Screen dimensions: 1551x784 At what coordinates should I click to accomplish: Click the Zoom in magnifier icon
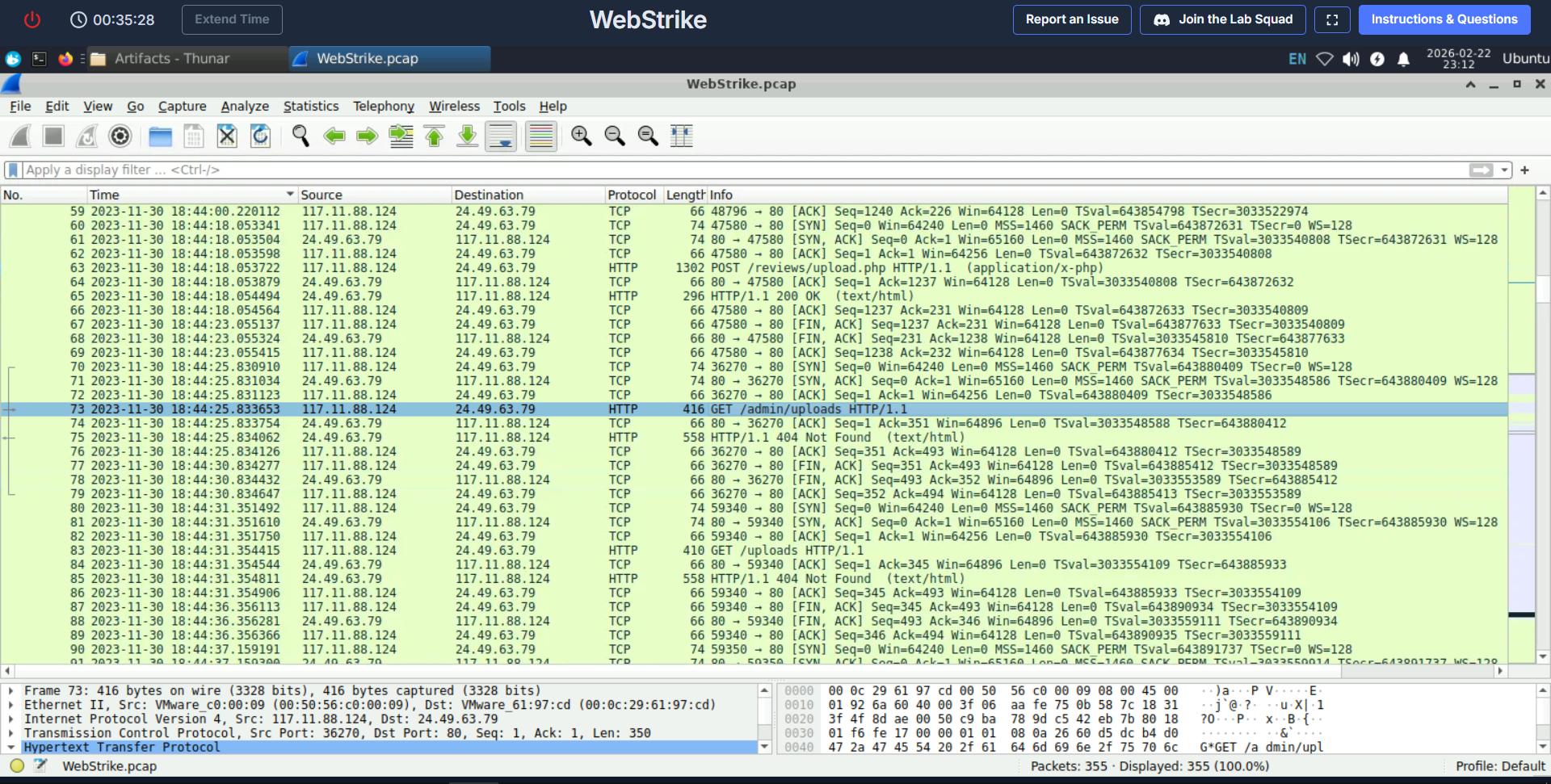coord(581,136)
